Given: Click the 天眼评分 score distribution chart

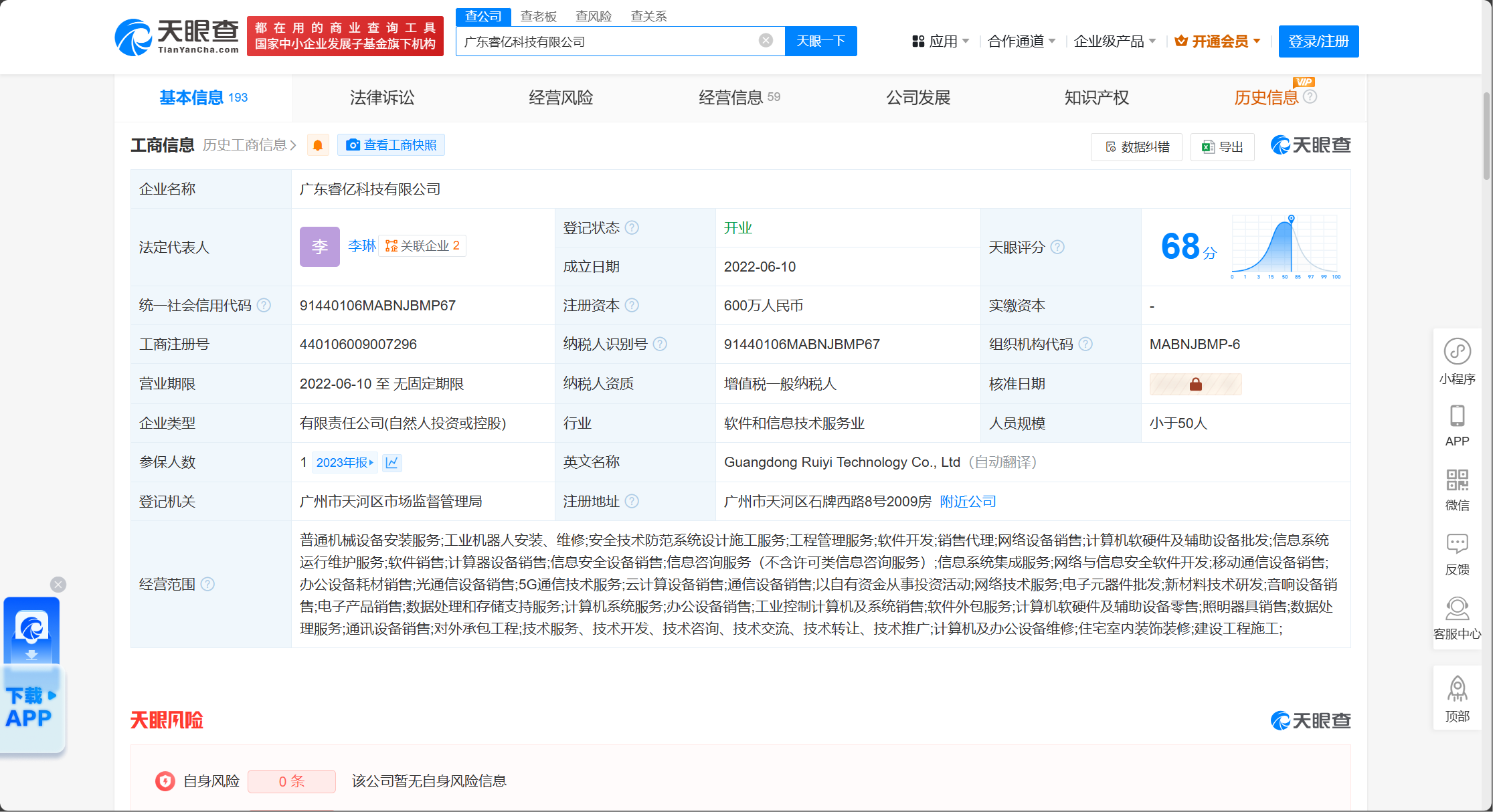Looking at the screenshot, I should [1286, 247].
